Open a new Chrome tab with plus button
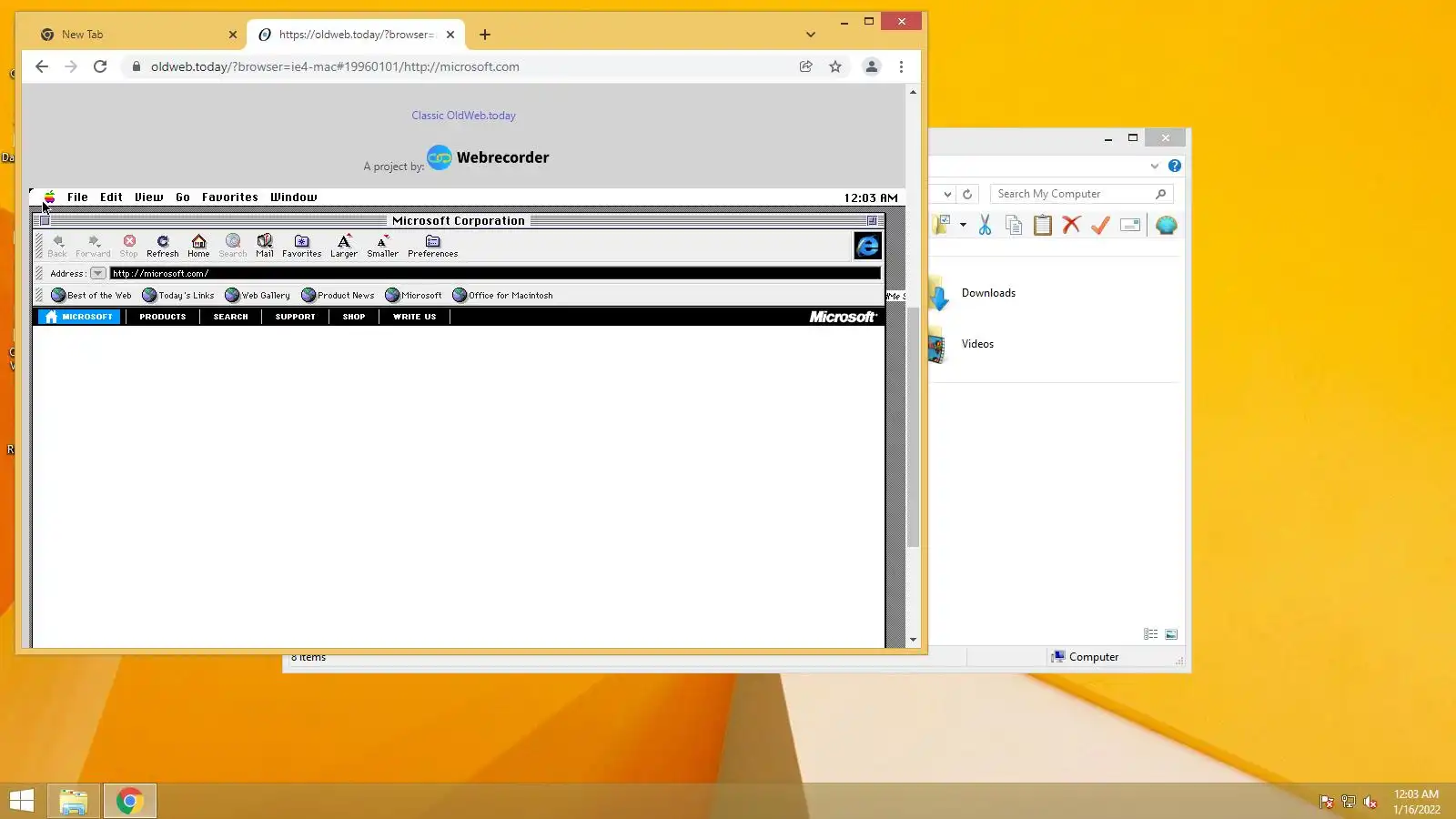 pyautogui.click(x=485, y=35)
